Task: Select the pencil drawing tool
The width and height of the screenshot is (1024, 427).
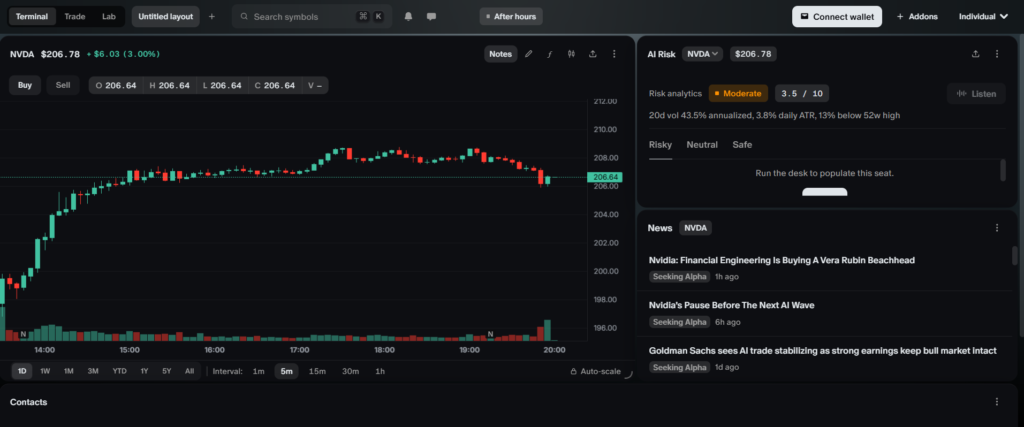Action: (529, 54)
